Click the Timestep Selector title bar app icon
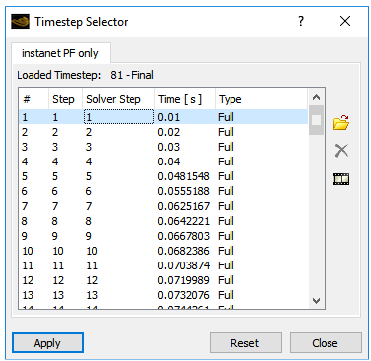The width and height of the screenshot is (371, 361). [x=20, y=22]
